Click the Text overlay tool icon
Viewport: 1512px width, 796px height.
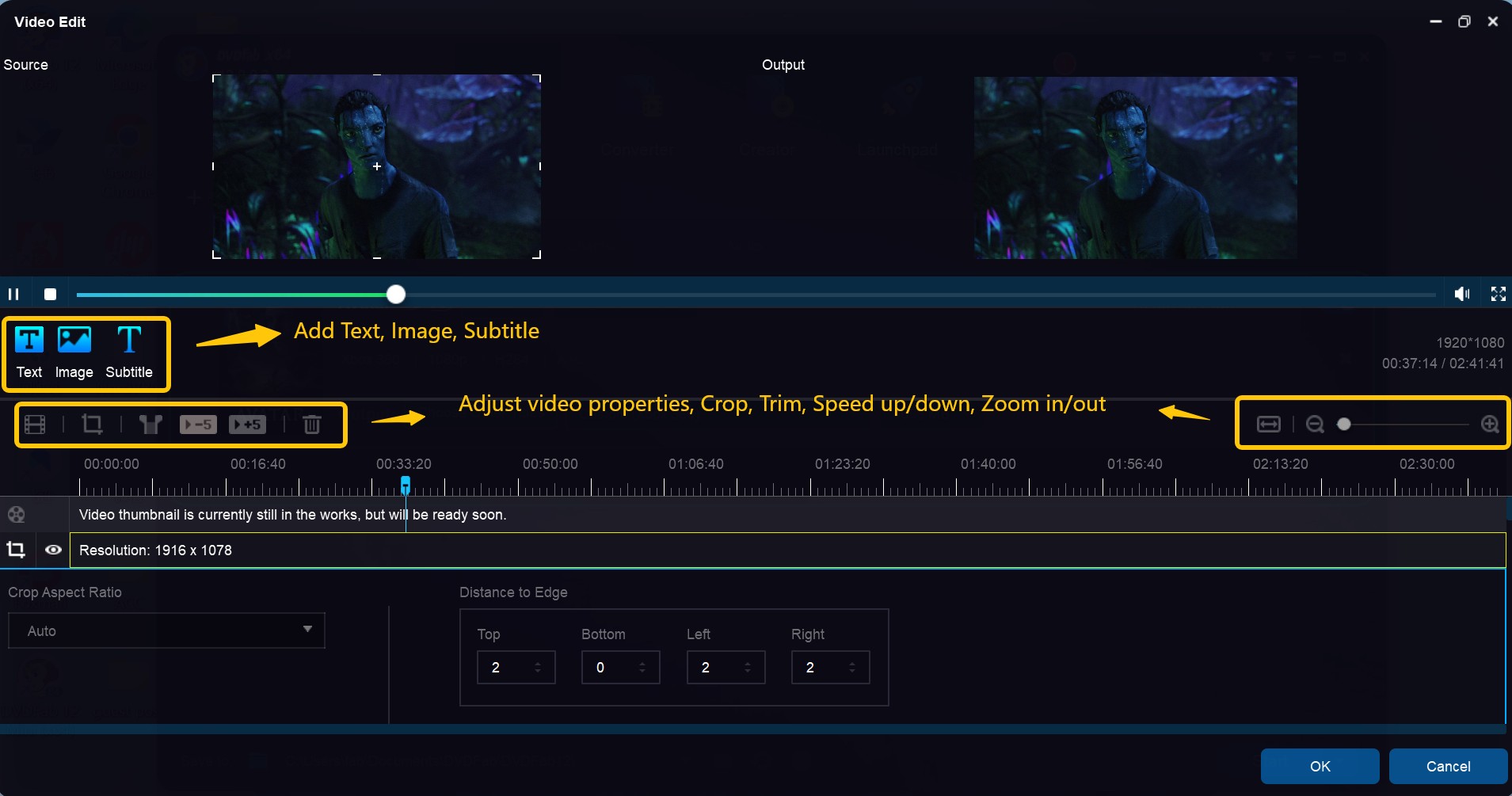29,341
